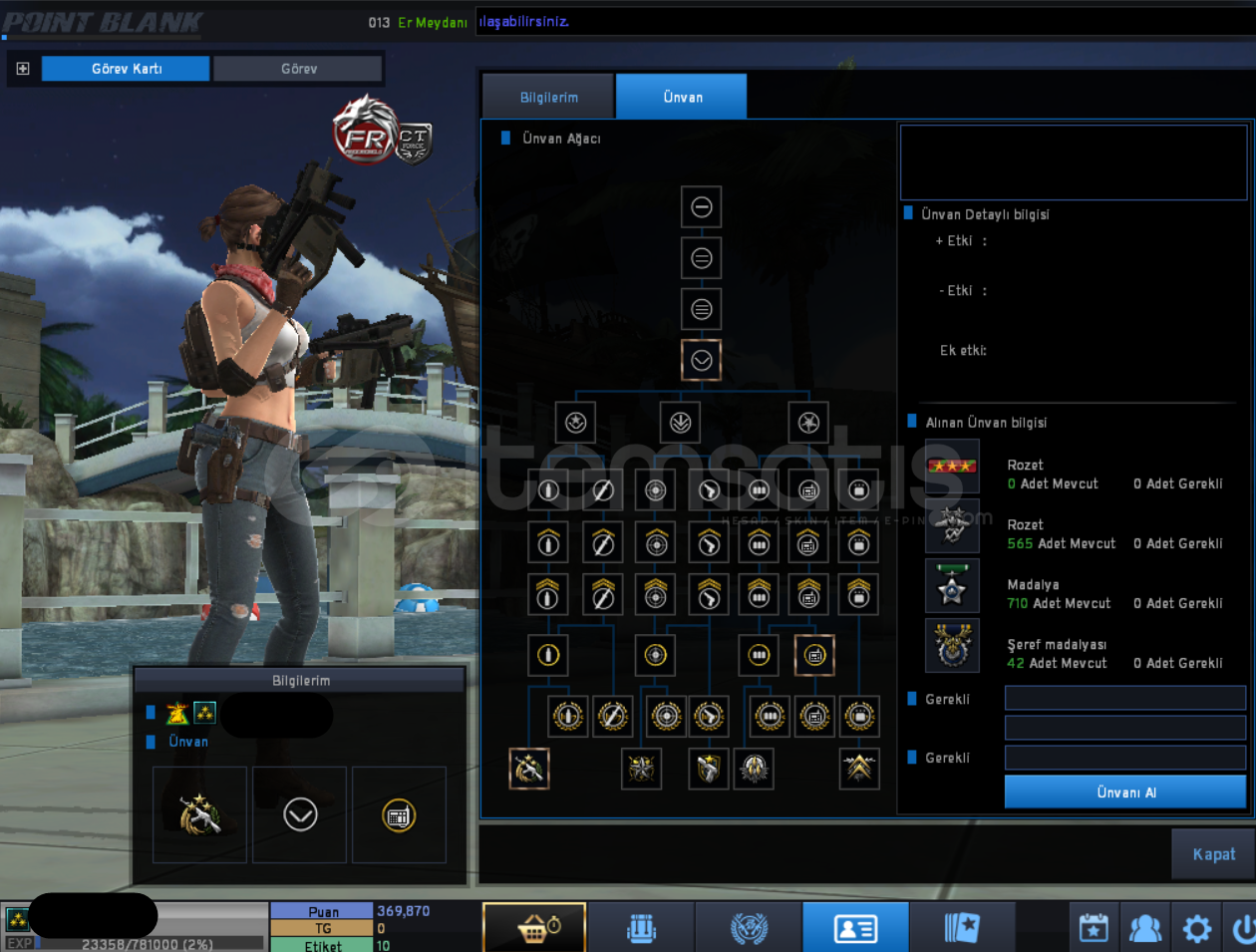Click the '710 Adet Mevcut' medal count
The image size is (1256, 952).
click(x=1059, y=603)
